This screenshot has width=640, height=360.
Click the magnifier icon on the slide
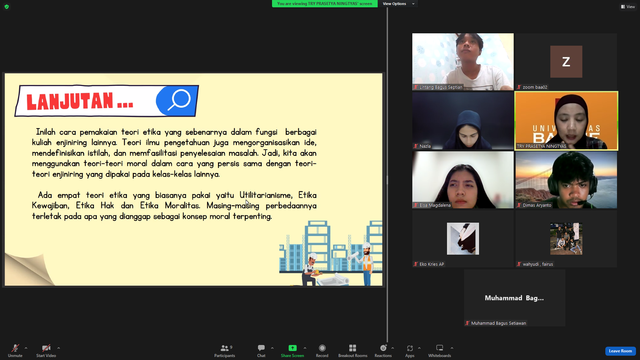pos(178,100)
